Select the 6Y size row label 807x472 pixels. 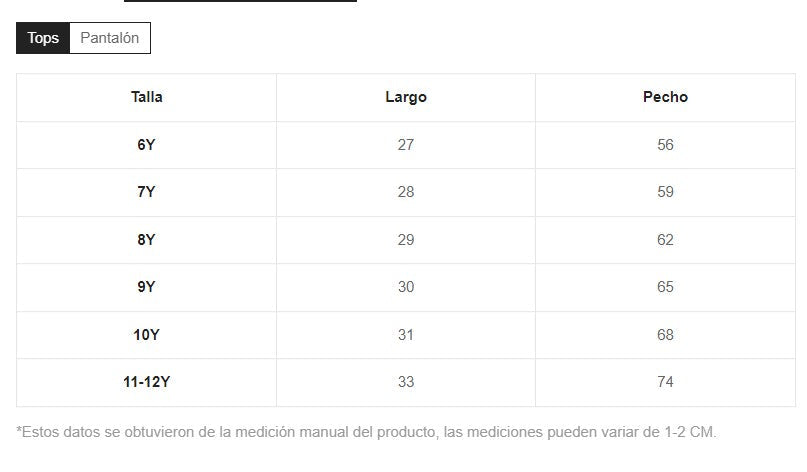(x=146, y=145)
